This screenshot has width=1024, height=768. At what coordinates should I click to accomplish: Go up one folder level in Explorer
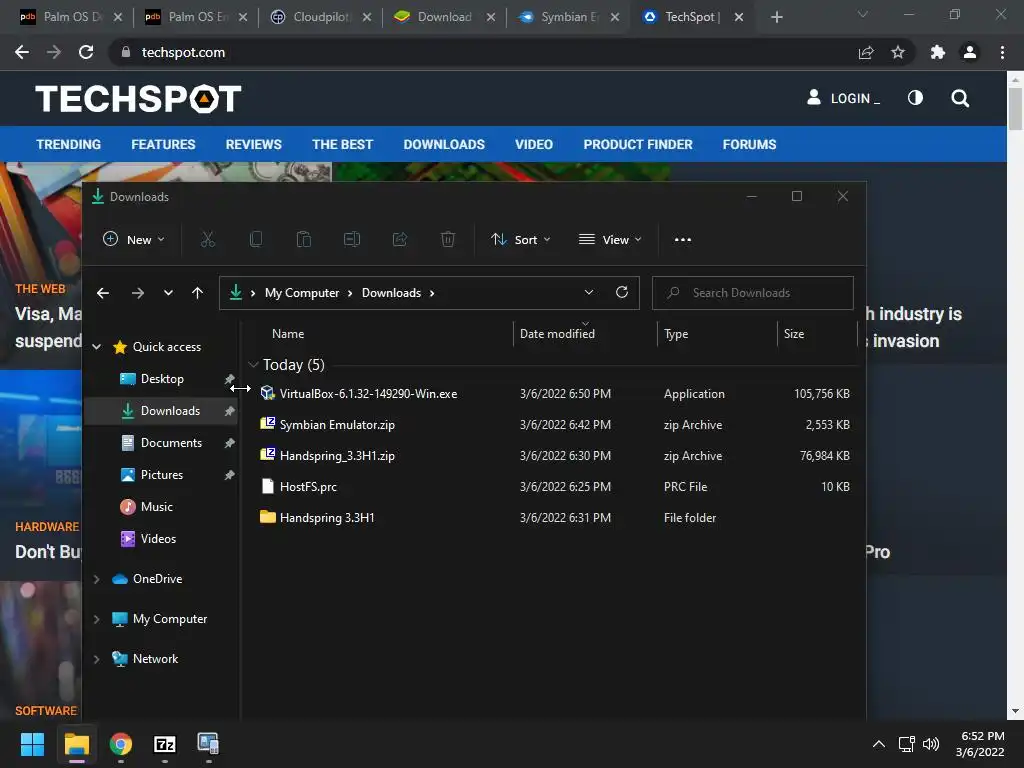point(197,293)
